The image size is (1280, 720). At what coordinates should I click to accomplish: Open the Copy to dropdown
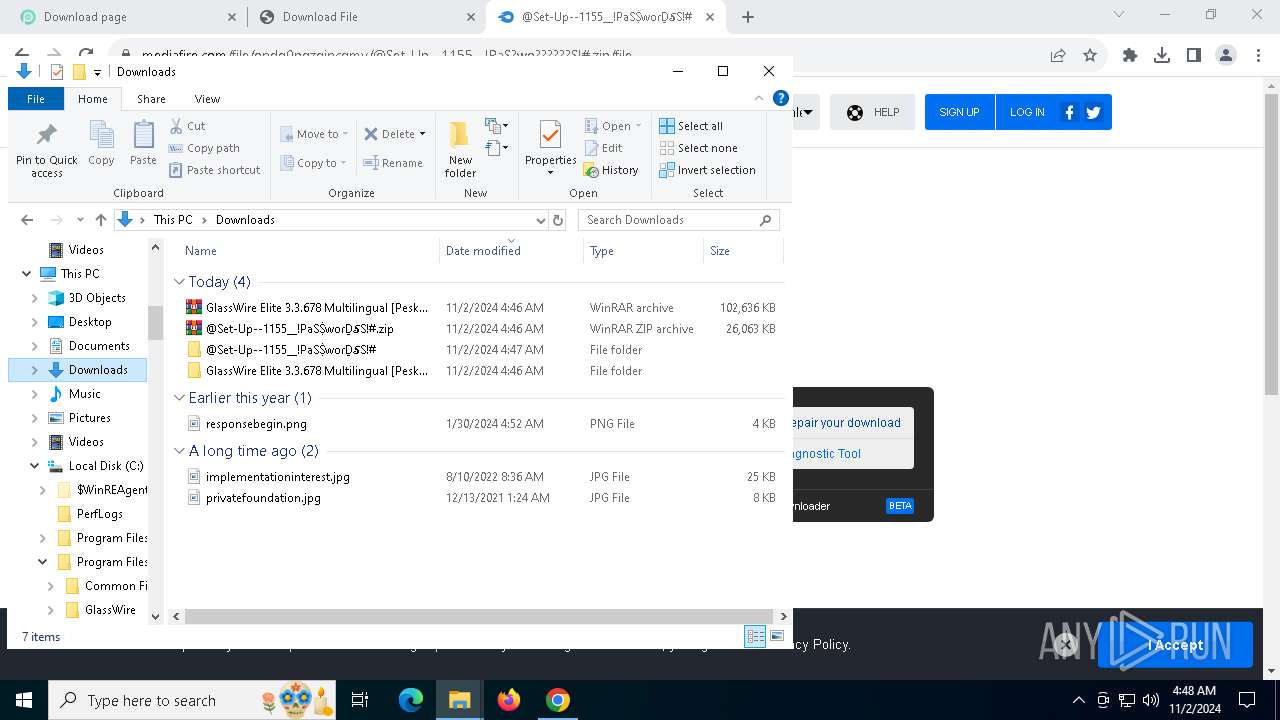pos(313,163)
